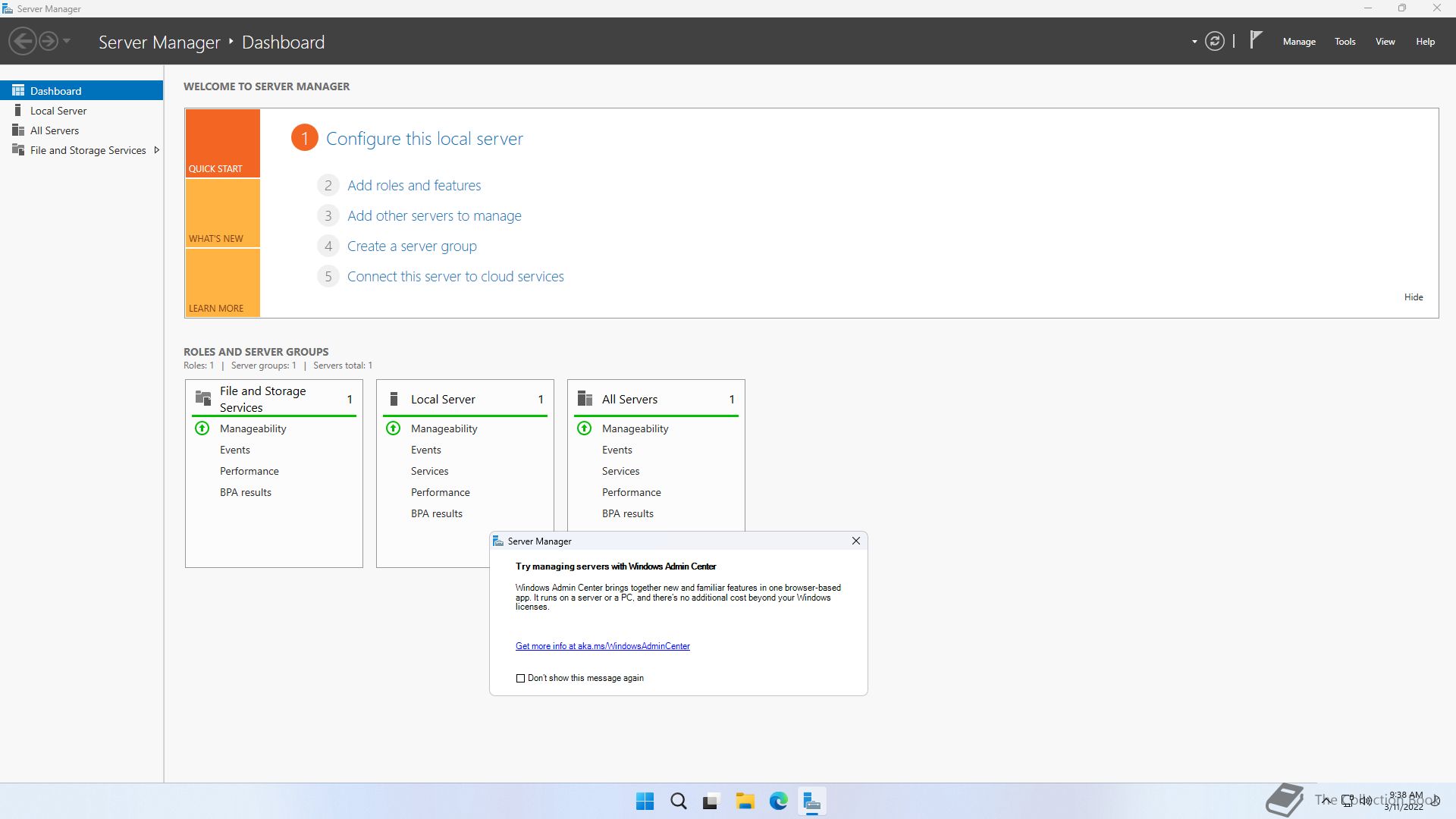Open Manageability in Local Server tile
The height and width of the screenshot is (819, 1456).
pos(444,428)
